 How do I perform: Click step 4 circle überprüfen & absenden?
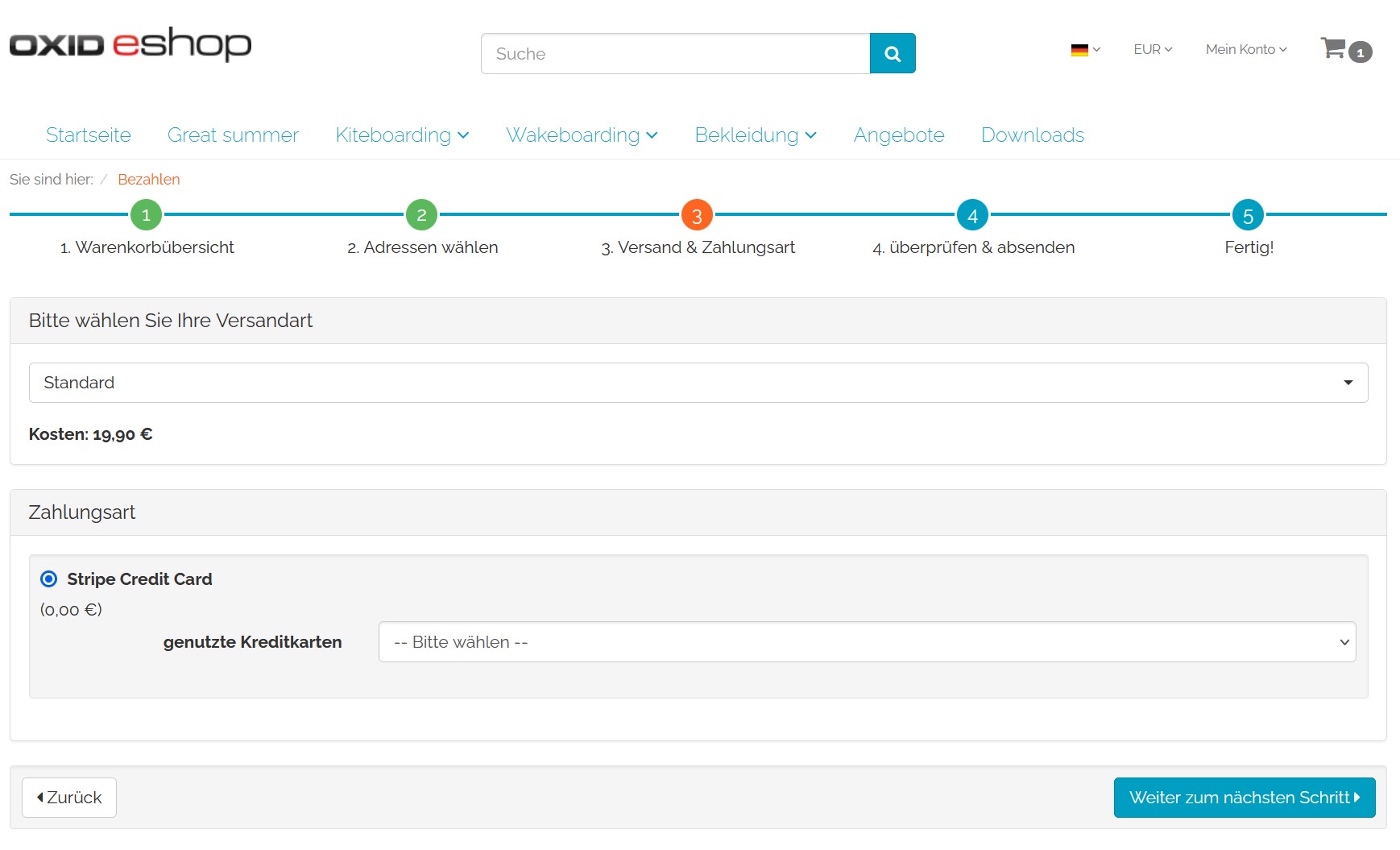tap(972, 215)
